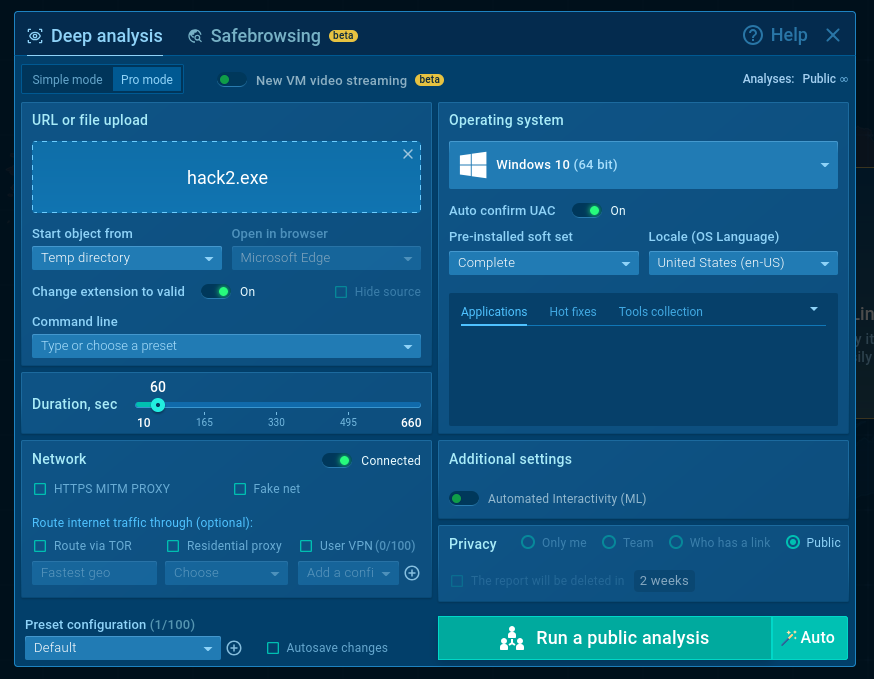Check the Autosave changes box
Image resolution: width=874 pixels, height=679 pixels.
pos(273,648)
